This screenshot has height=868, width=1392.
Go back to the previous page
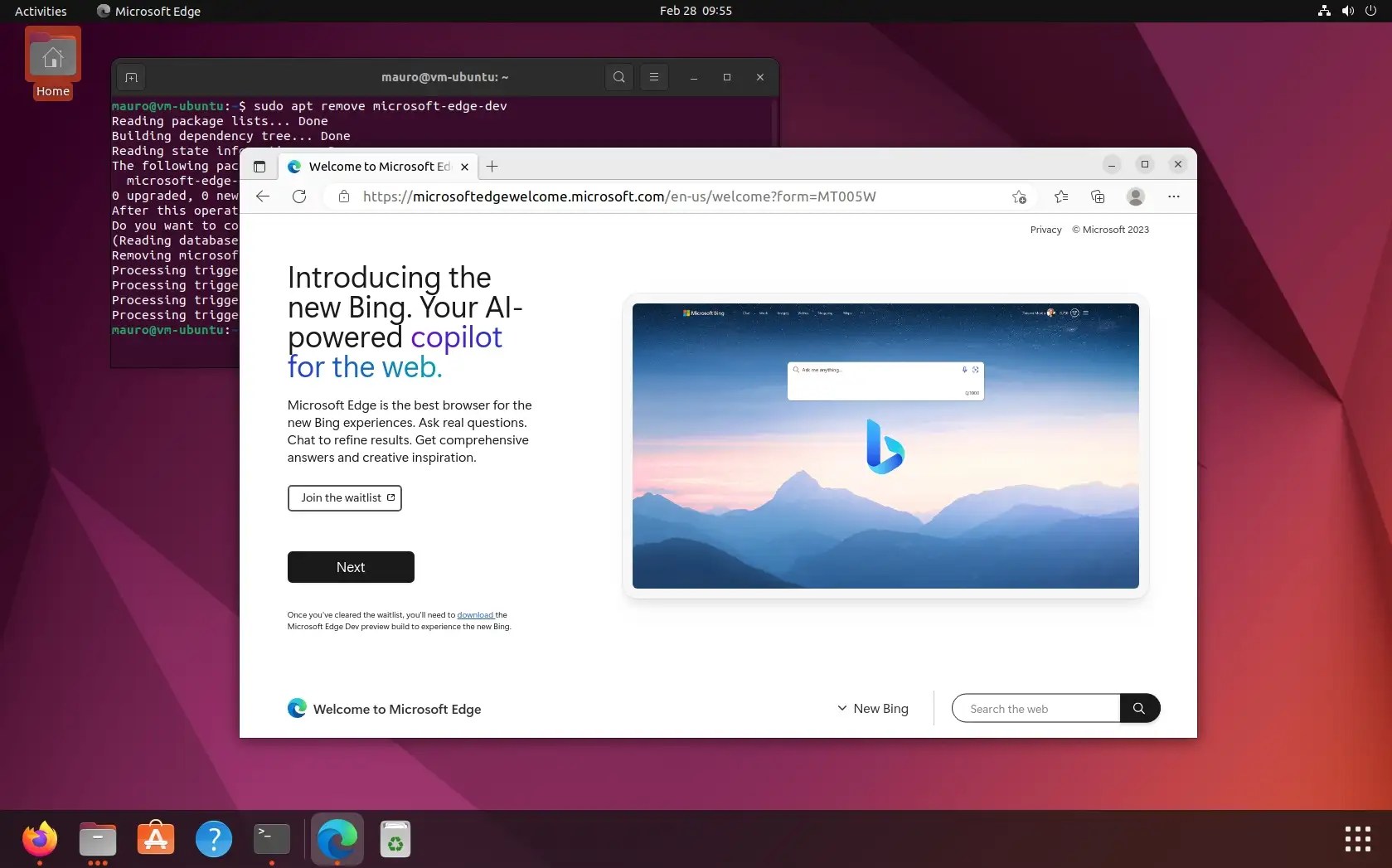(262, 196)
